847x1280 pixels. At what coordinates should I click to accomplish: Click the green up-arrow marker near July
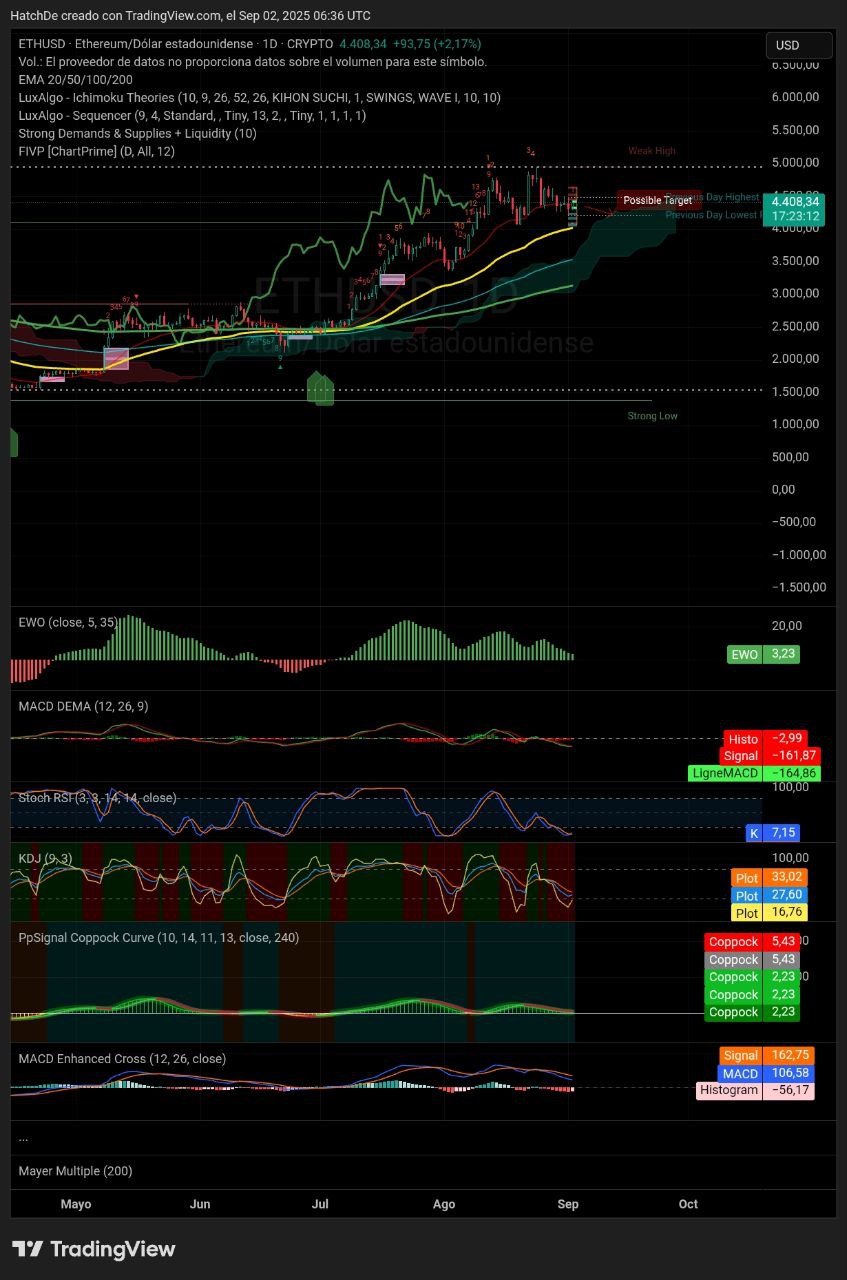320,388
